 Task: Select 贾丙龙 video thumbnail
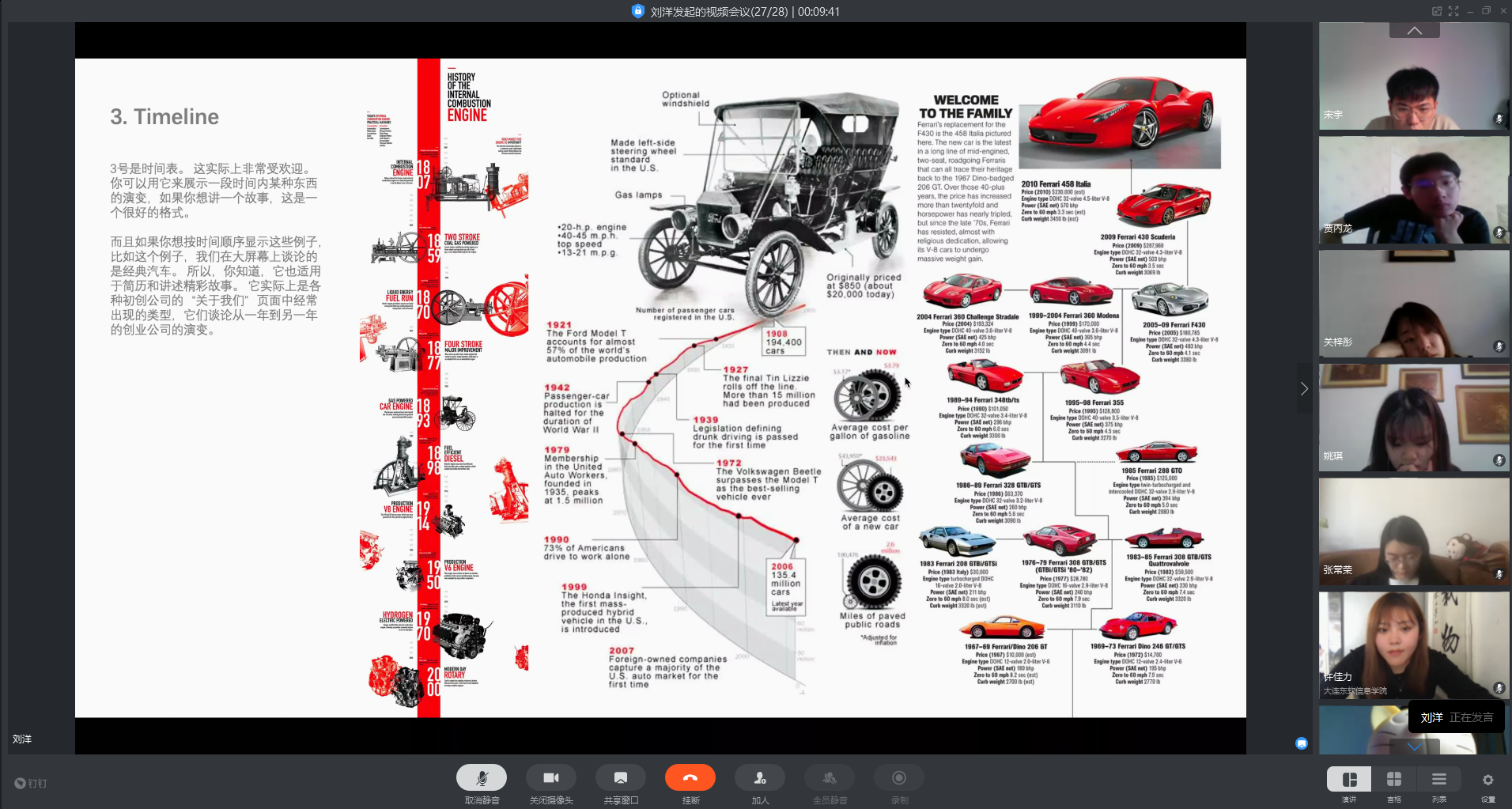1414,190
